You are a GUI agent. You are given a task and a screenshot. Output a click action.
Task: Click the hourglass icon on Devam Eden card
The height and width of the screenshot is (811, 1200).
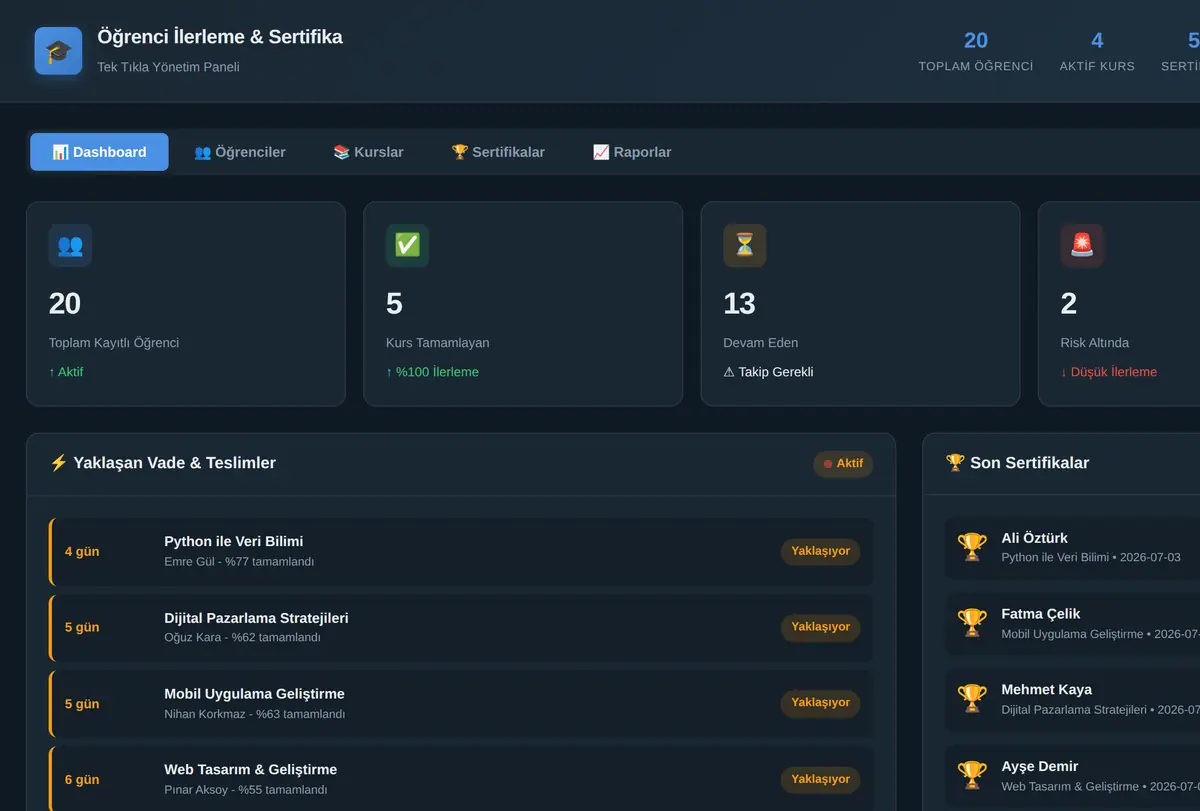click(x=745, y=245)
